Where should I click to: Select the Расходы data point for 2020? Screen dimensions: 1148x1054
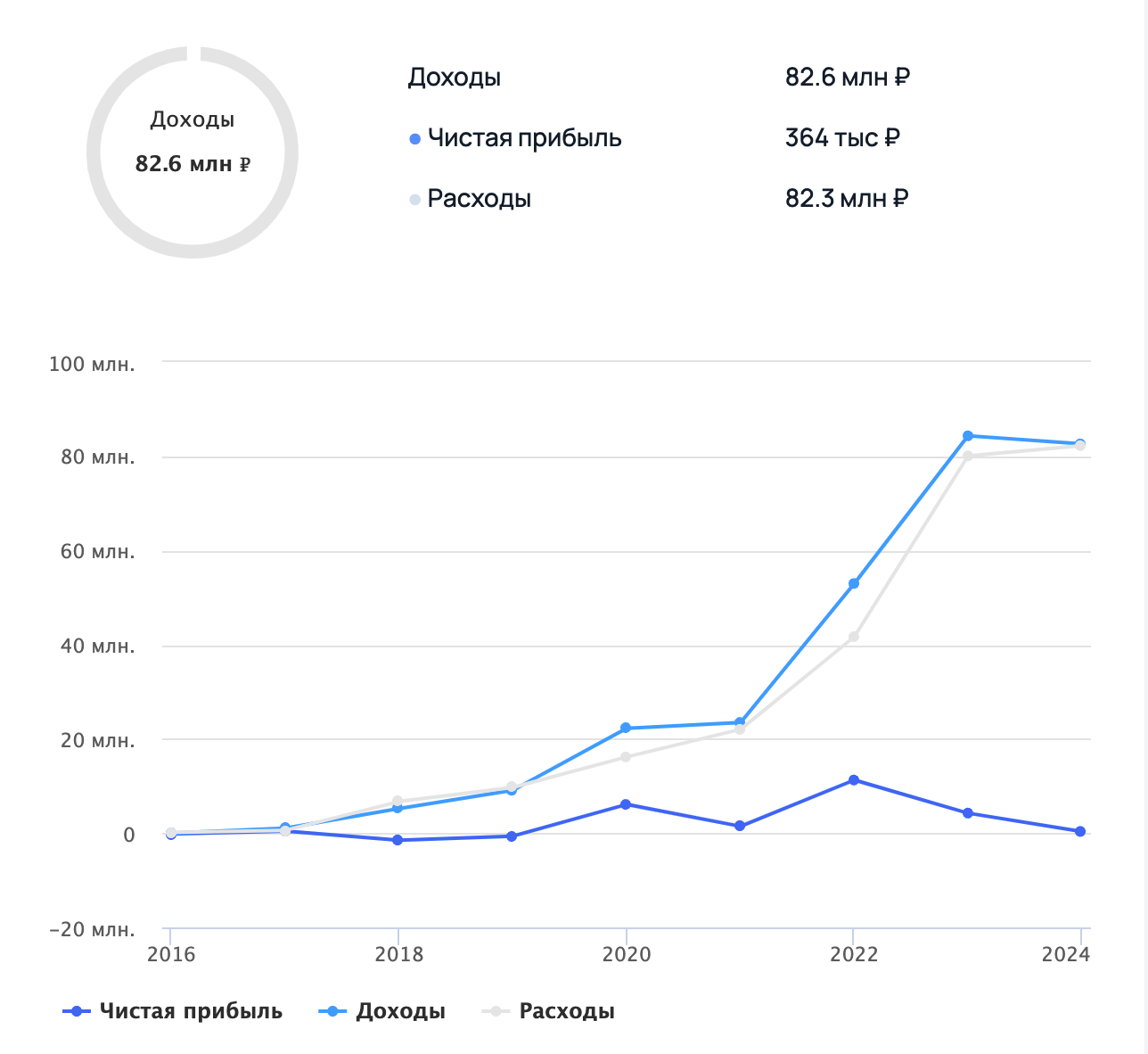(x=626, y=757)
